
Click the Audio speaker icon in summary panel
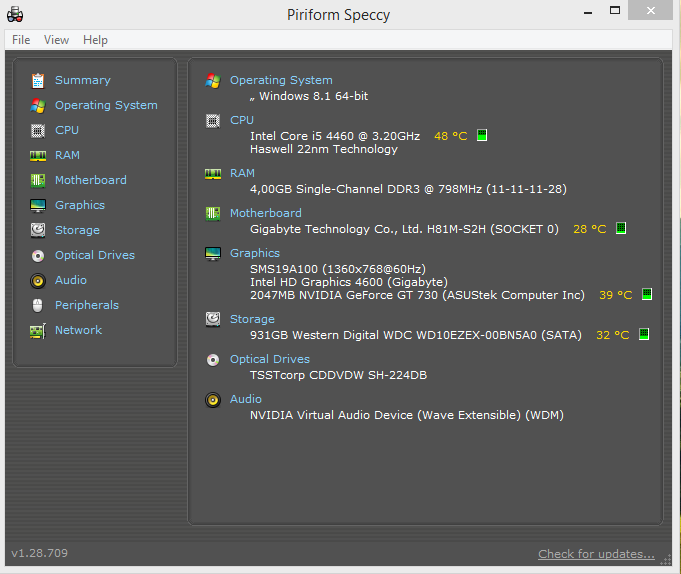point(213,400)
